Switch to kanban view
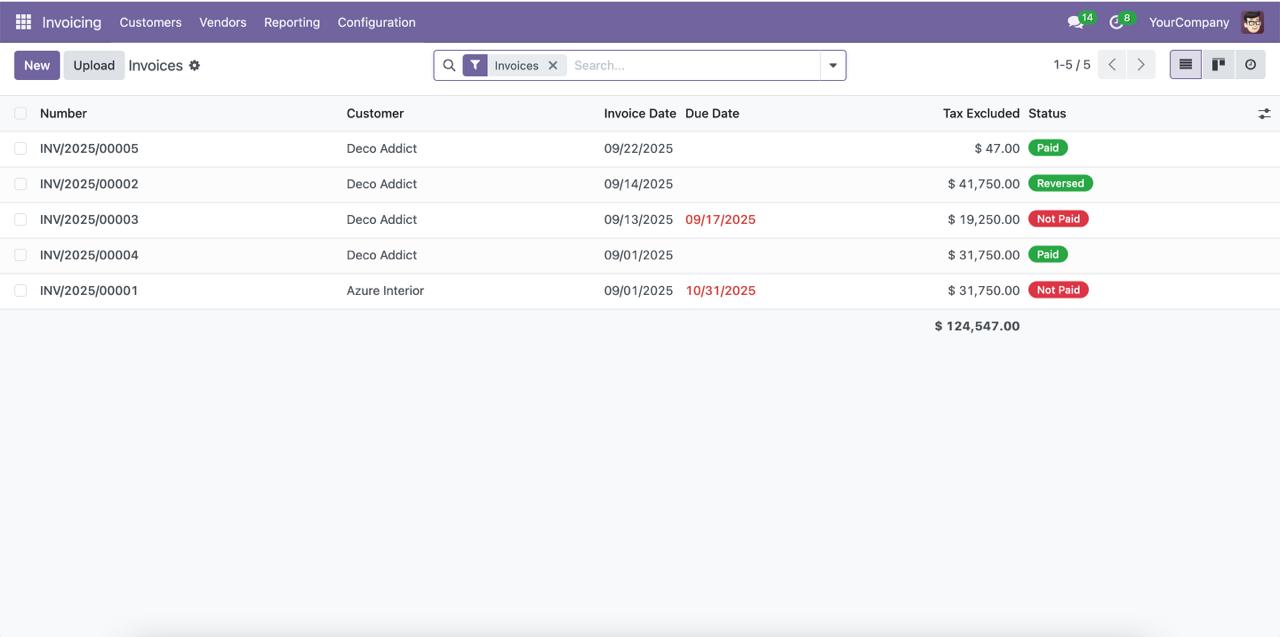 pyautogui.click(x=1218, y=65)
